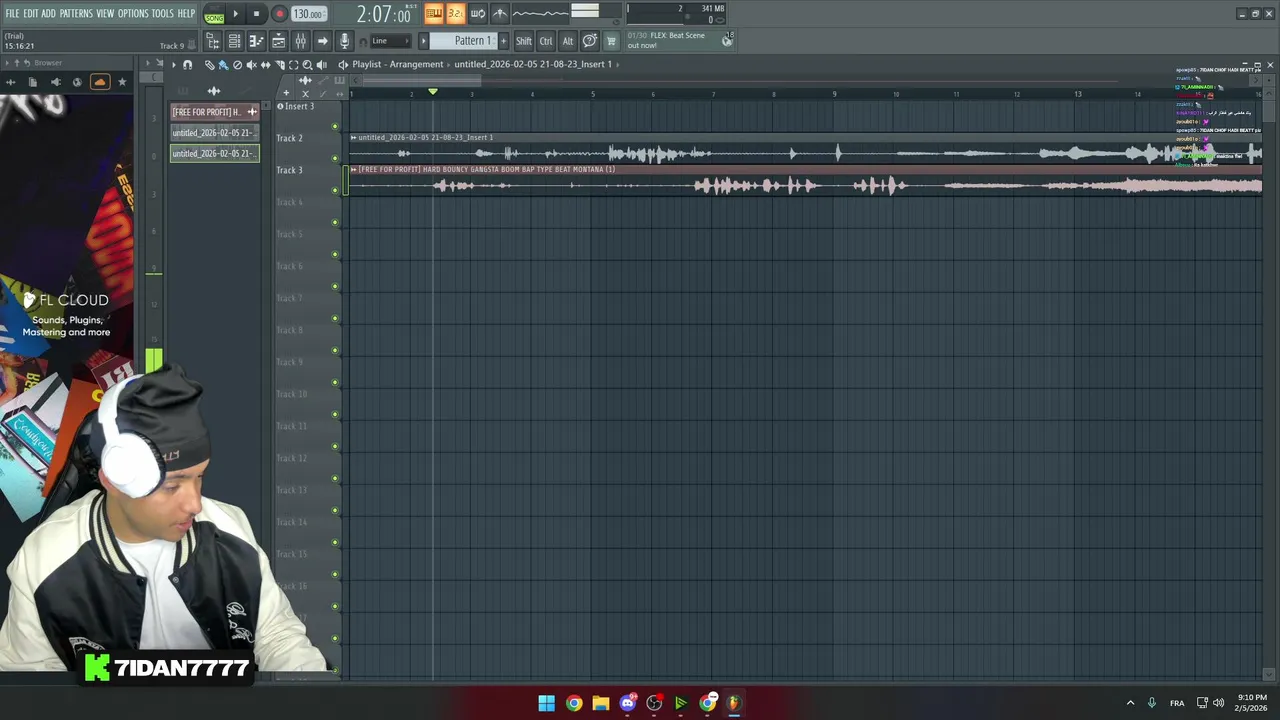Screen dimensions: 1280x720
Task: Click the Playlist - Arrangement breadcrumb
Action: coord(397,64)
